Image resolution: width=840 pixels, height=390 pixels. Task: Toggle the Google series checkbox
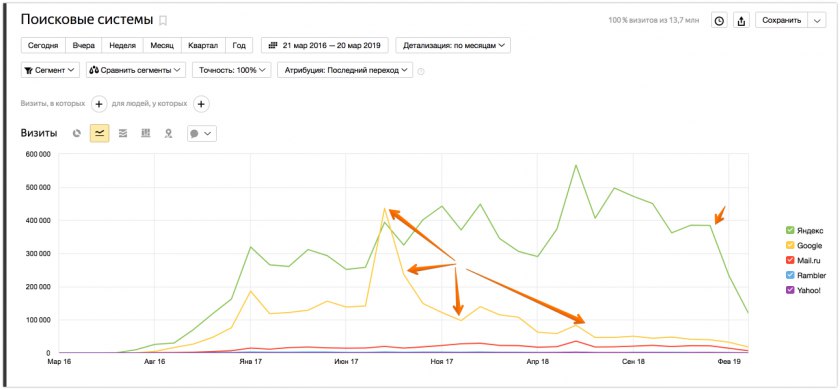click(789, 245)
